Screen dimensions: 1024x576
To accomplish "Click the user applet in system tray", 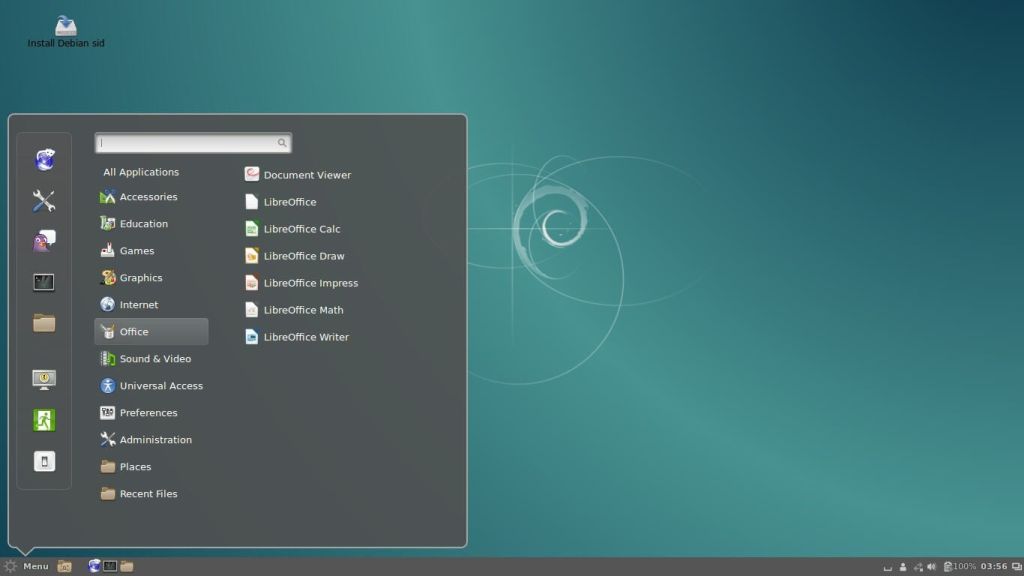I will tap(903, 567).
